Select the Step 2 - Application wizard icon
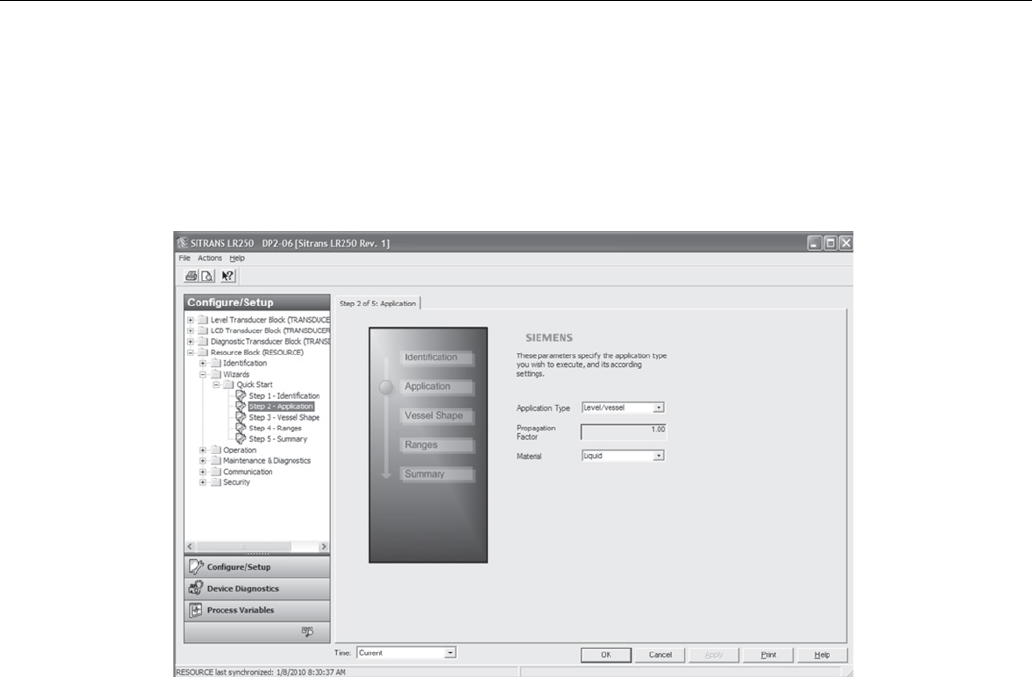The height and width of the screenshot is (677, 1032). [241, 407]
